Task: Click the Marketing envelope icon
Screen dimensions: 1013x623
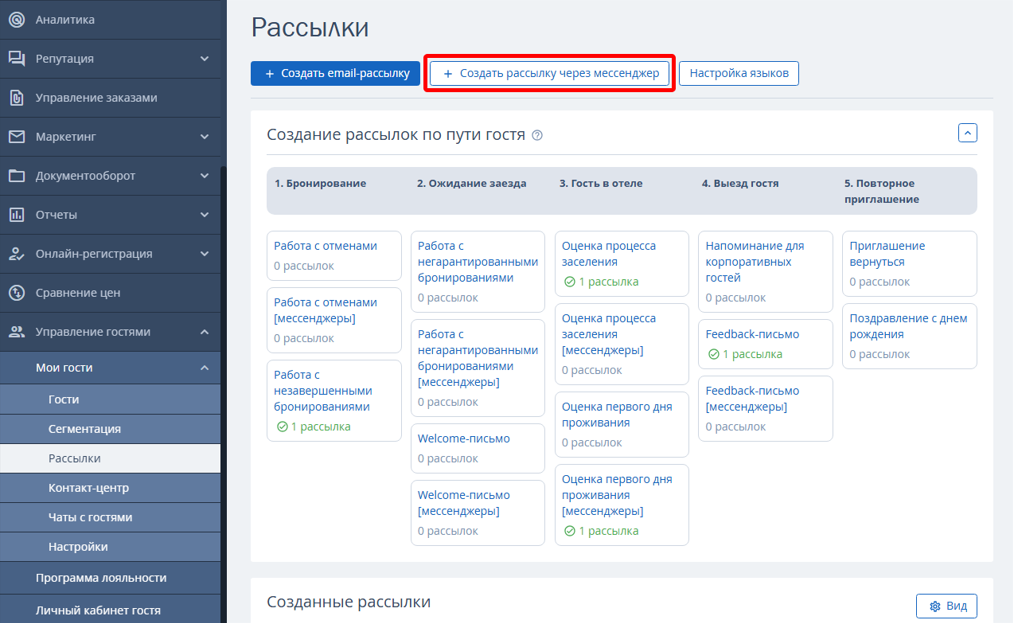Action: 16,137
